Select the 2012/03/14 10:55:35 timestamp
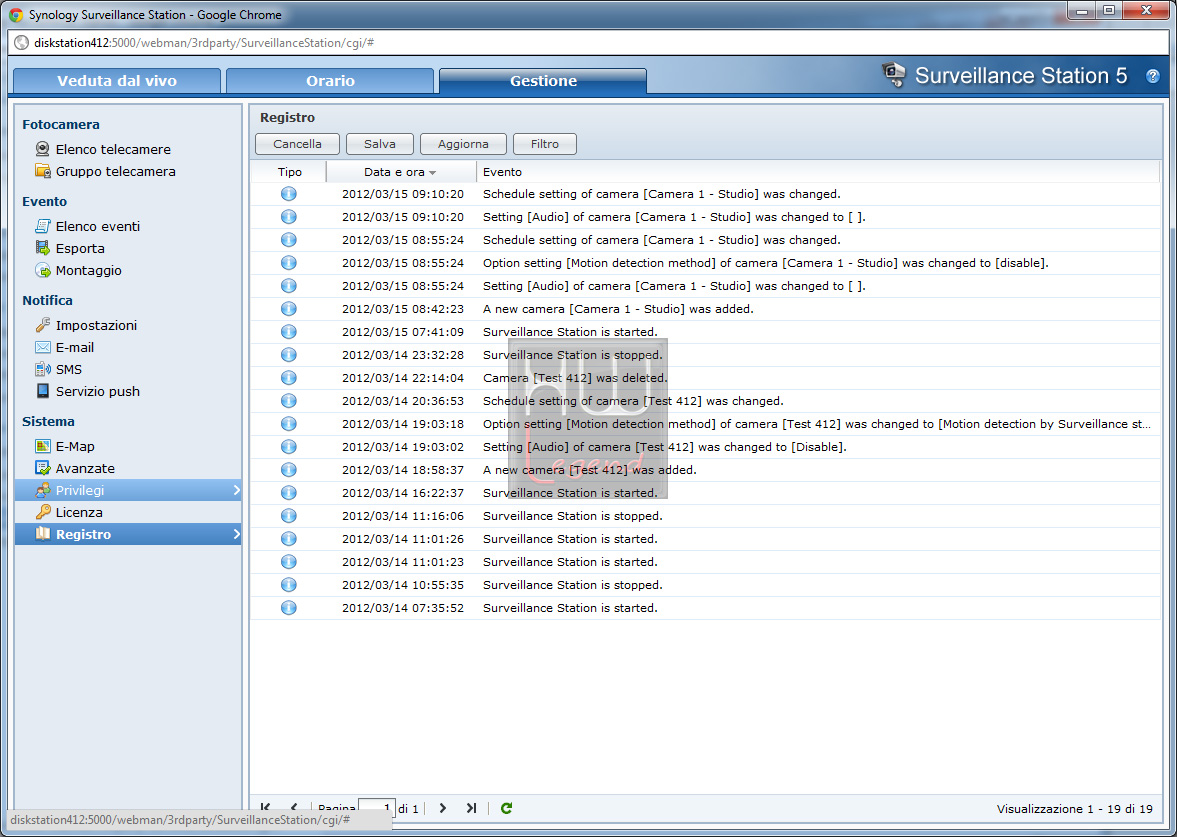Viewport: 1177px width, 837px height. coord(403,585)
